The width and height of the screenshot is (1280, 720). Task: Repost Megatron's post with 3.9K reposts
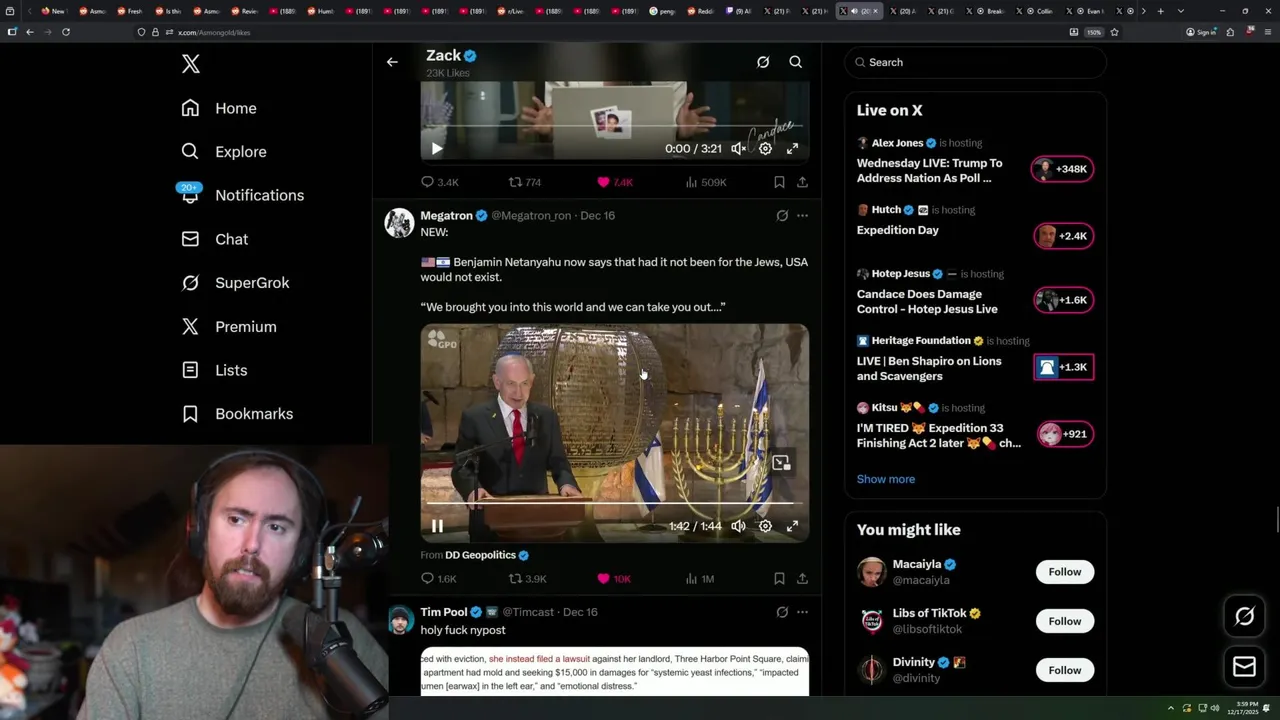pyautogui.click(x=527, y=579)
